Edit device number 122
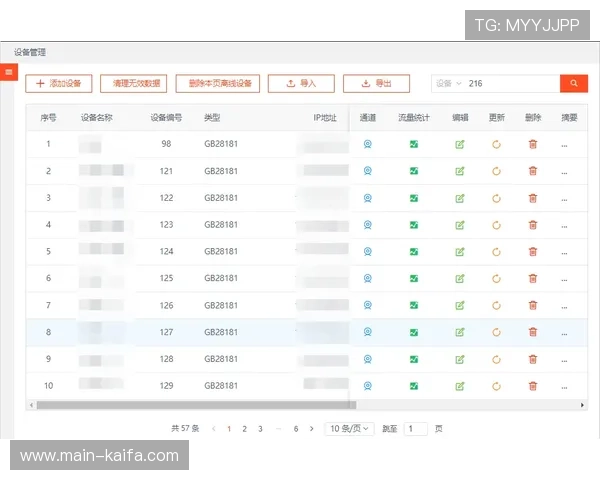The image size is (600, 480). point(459,198)
